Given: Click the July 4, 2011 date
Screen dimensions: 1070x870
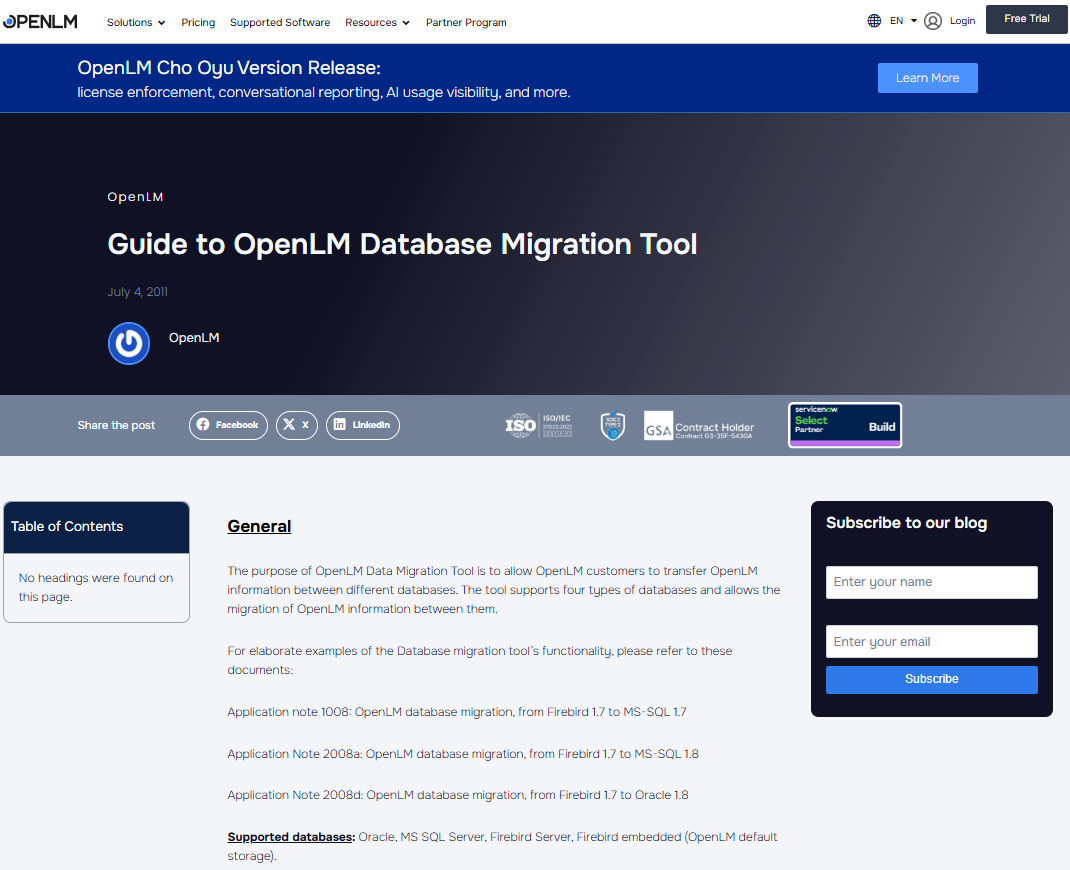Looking at the screenshot, I should coord(137,292).
